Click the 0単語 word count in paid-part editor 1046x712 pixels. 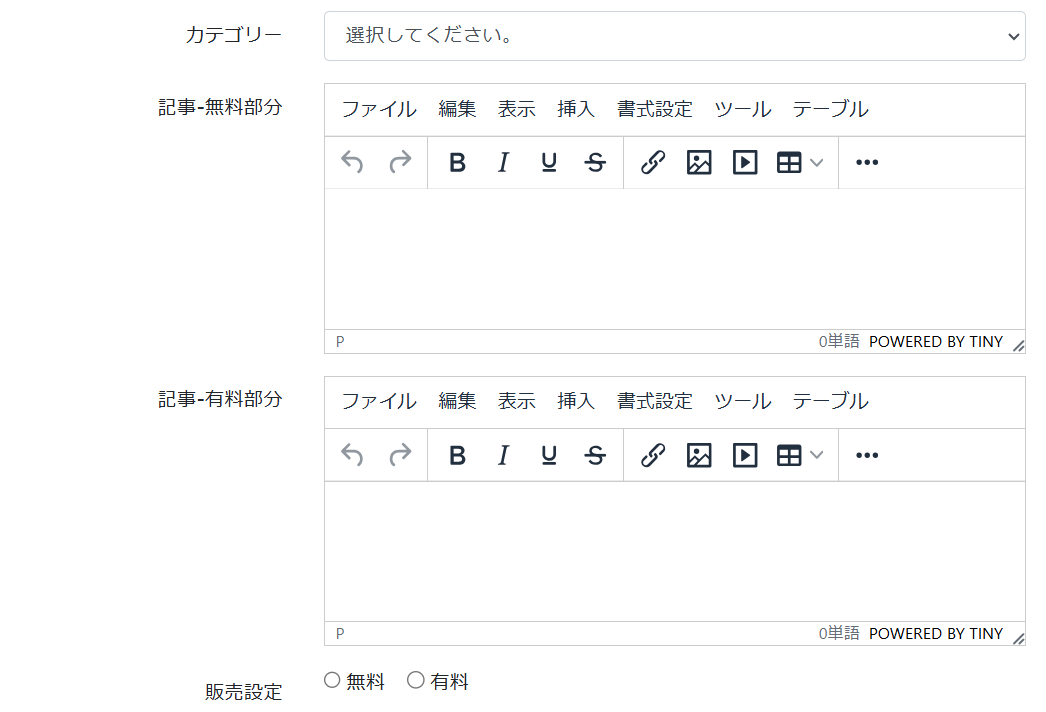click(838, 634)
